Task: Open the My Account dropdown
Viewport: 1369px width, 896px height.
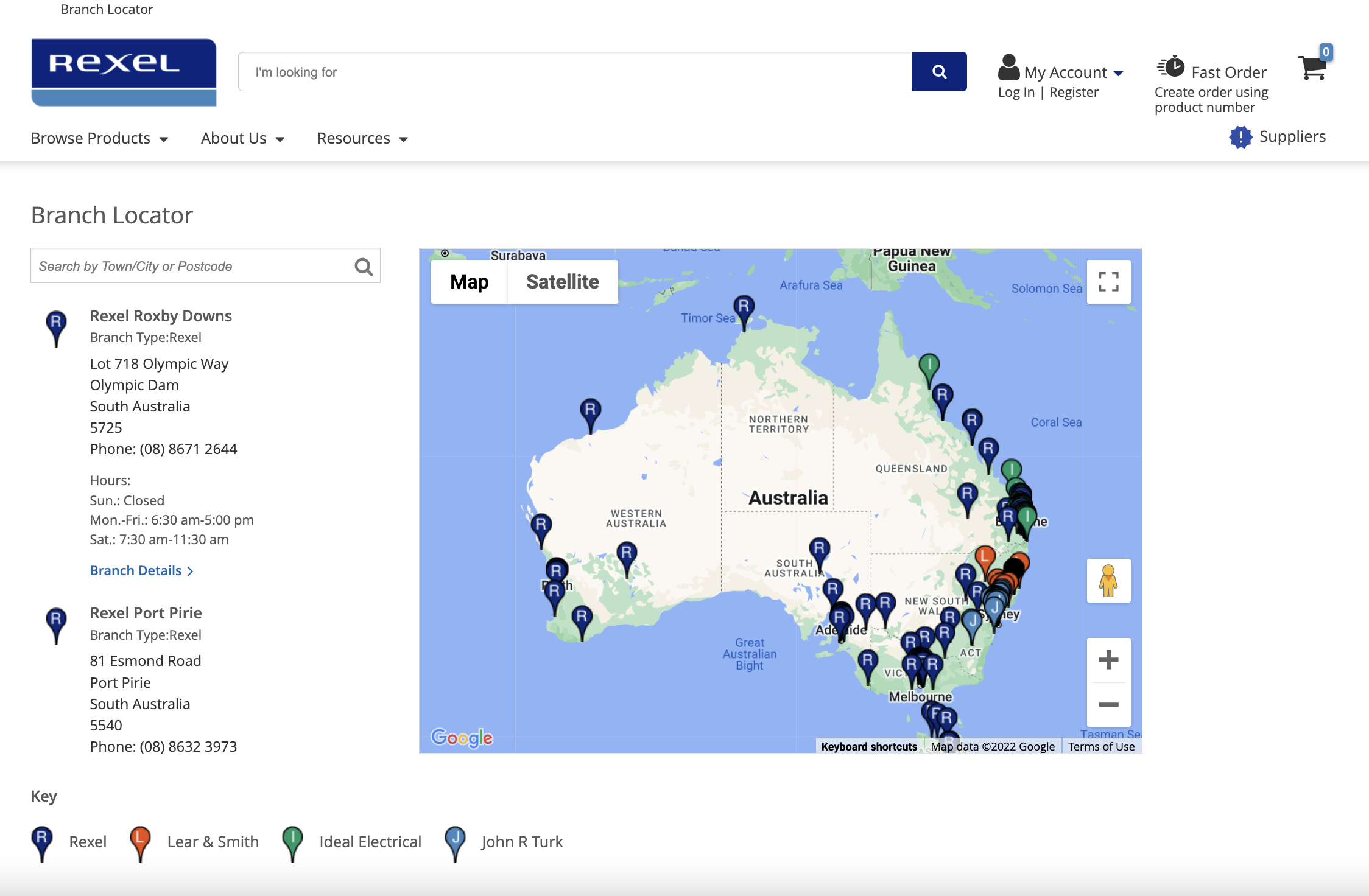Action: [1074, 72]
